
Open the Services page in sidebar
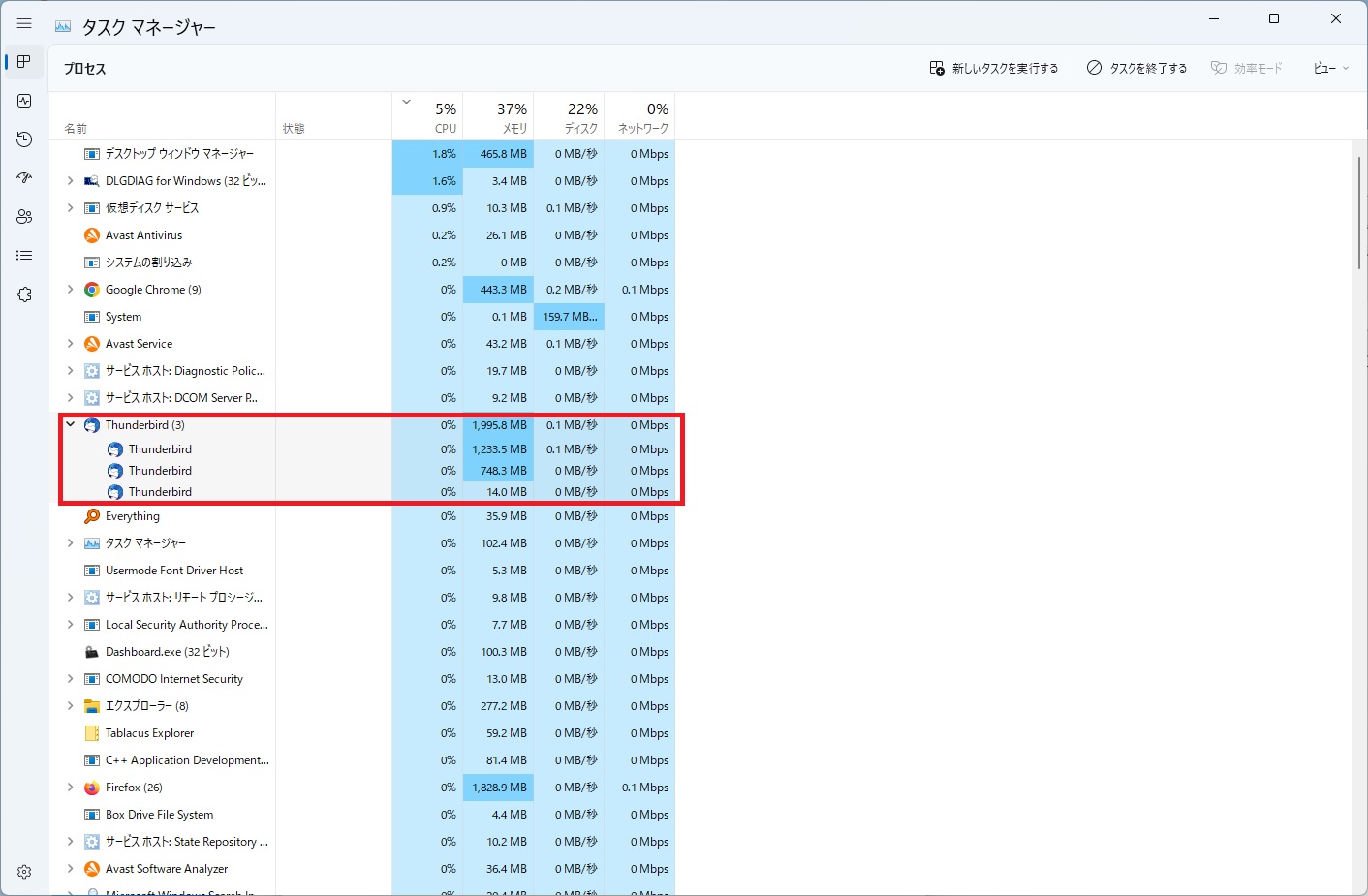click(24, 294)
